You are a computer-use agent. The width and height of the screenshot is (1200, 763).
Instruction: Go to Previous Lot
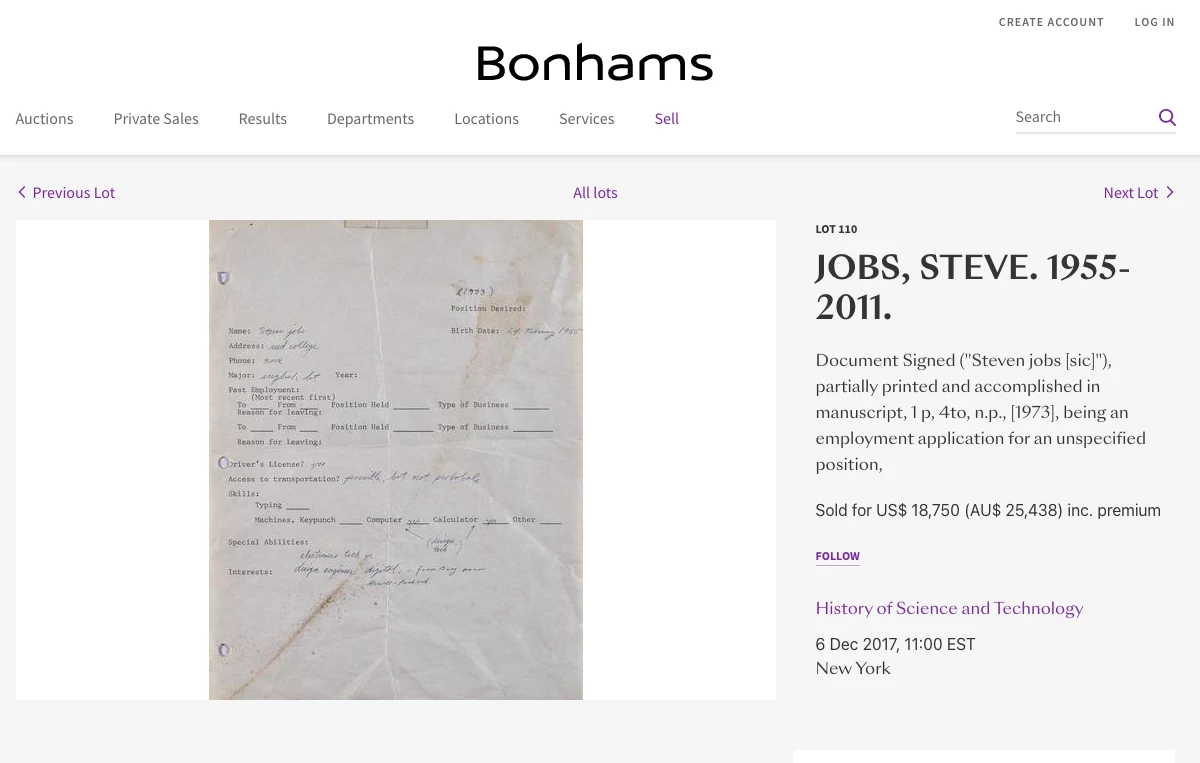(x=74, y=193)
